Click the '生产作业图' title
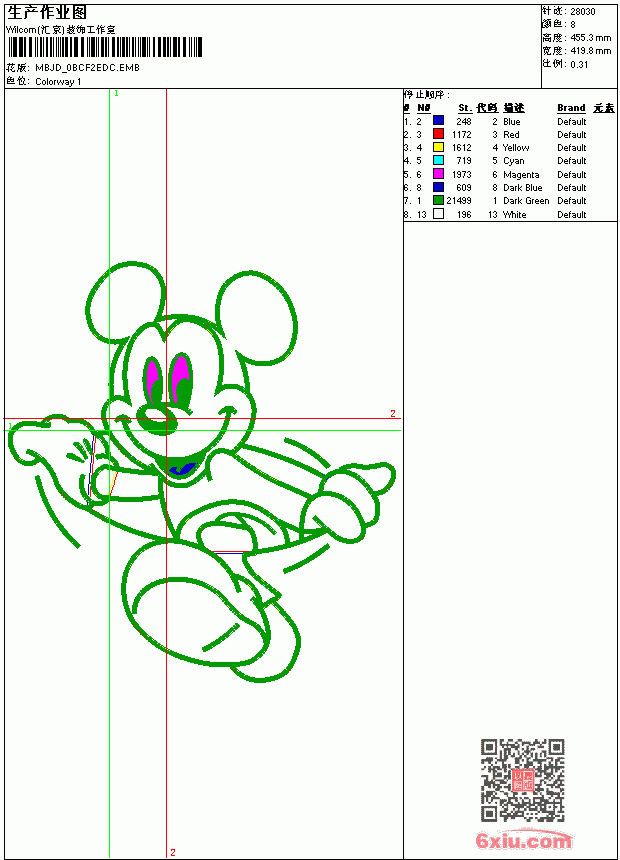This screenshot has width=620, height=860. click(47, 13)
